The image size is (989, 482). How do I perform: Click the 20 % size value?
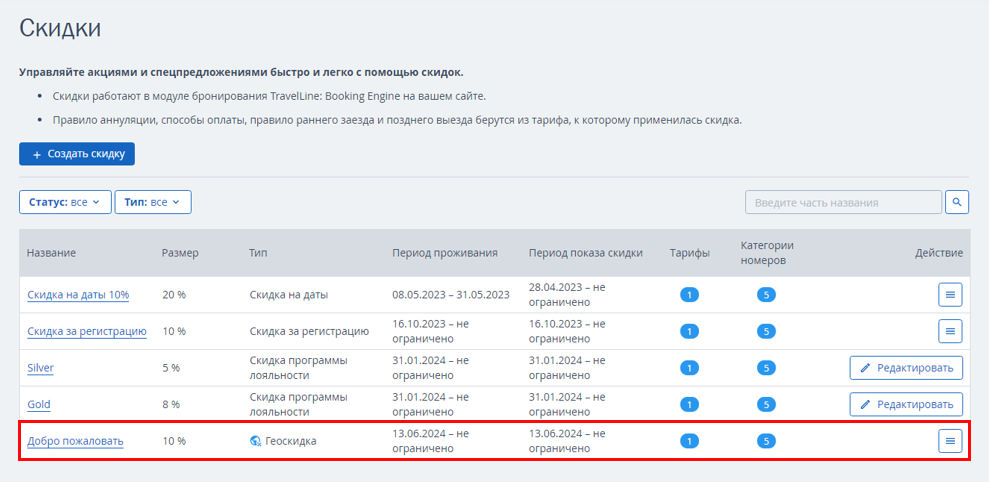point(174,295)
